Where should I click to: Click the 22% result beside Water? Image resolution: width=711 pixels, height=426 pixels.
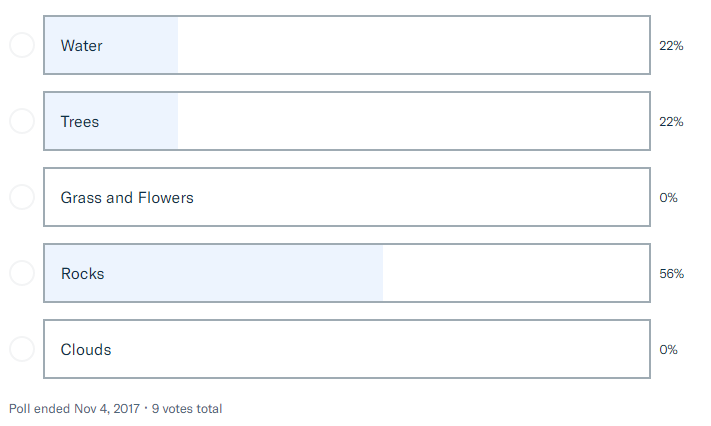click(671, 46)
